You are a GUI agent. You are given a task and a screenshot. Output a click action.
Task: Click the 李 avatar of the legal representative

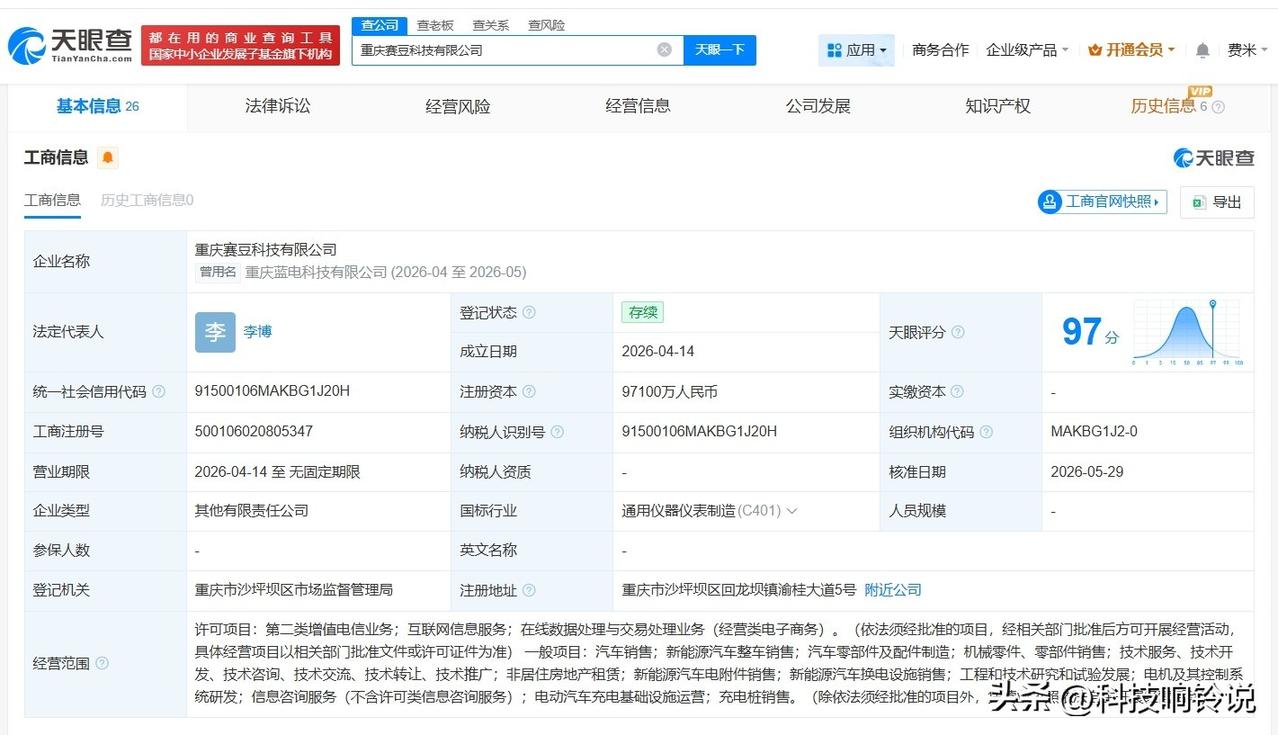[x=215, y=332]
